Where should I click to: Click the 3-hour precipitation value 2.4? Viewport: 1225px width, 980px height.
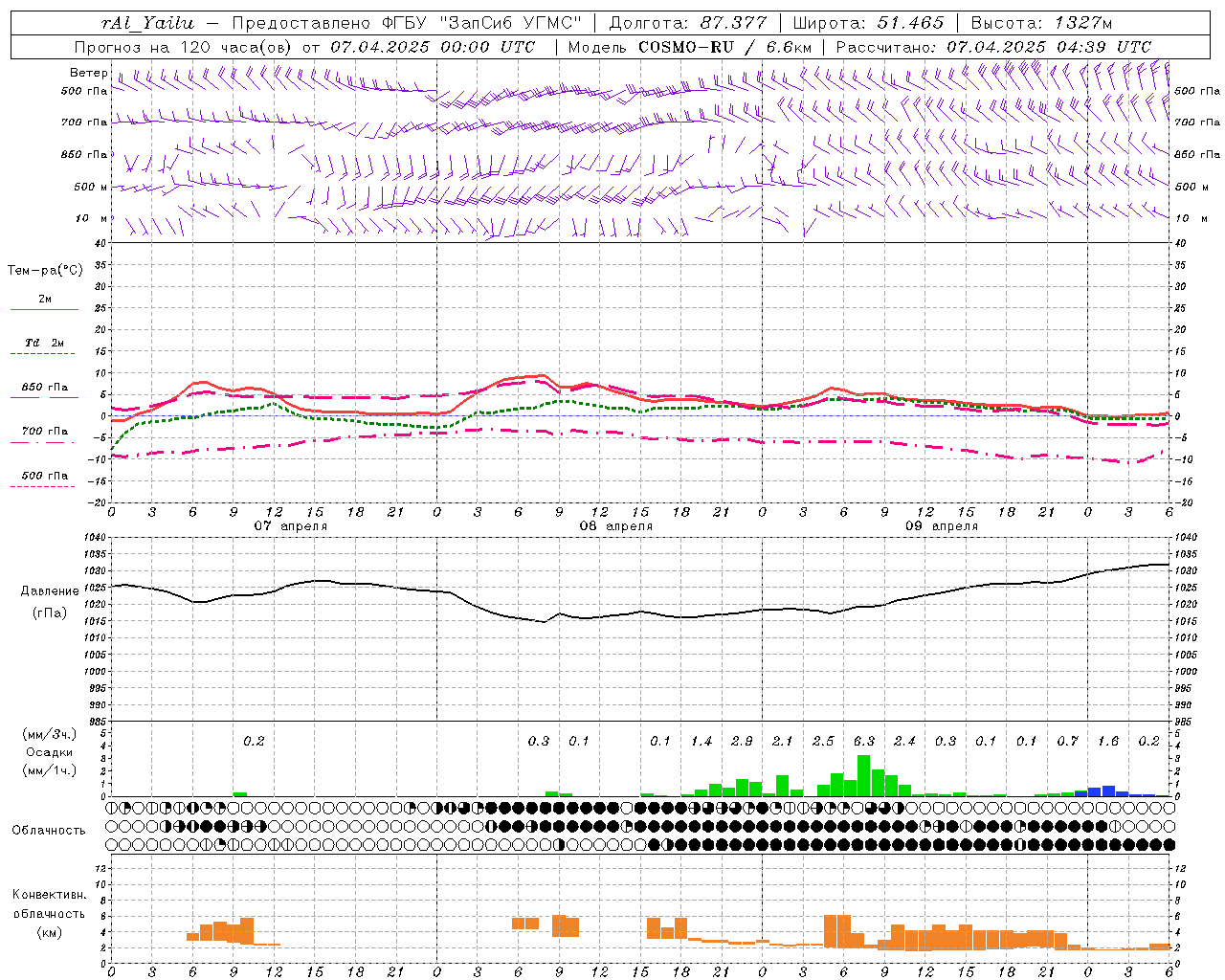click(x=904, y=742)
